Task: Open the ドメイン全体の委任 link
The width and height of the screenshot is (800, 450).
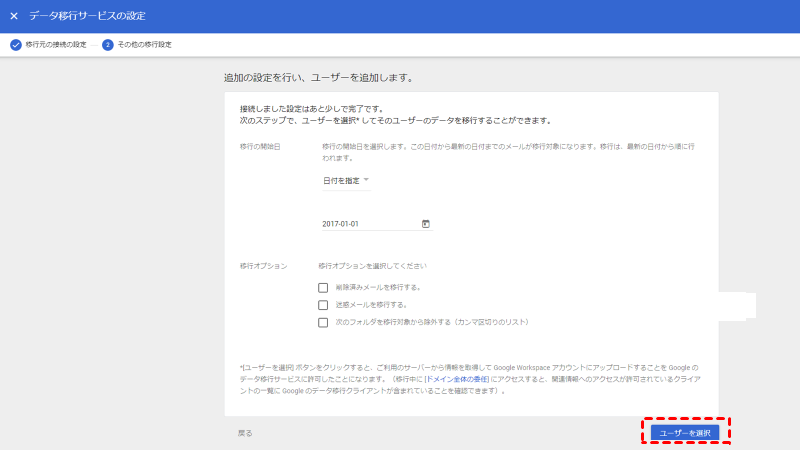Action: tap(457, 379)
